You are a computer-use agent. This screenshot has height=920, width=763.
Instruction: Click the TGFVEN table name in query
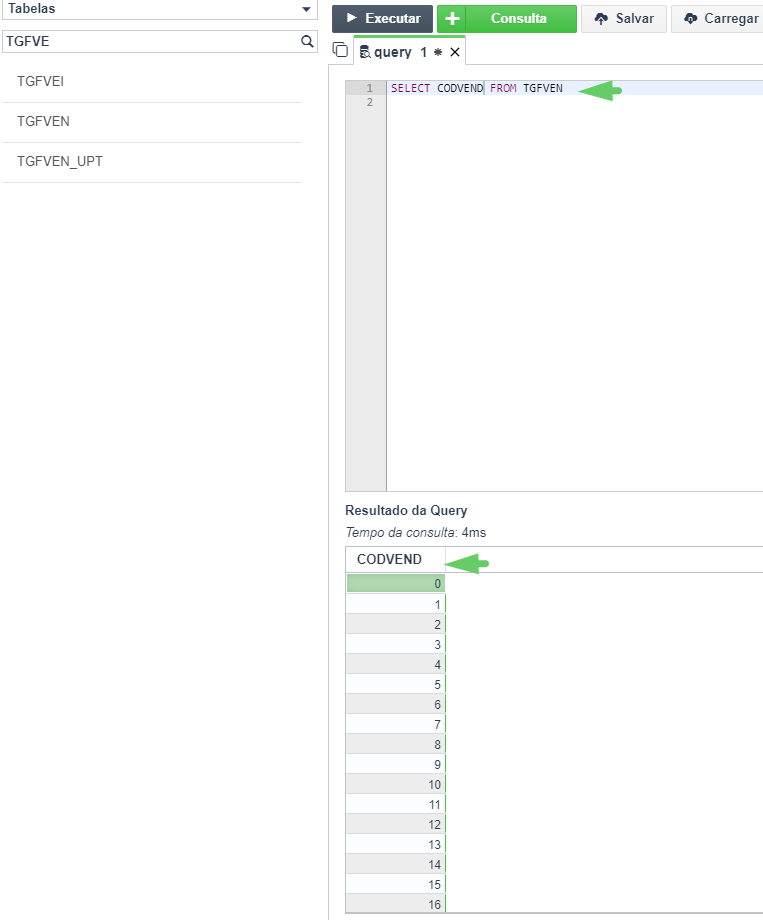click(x=543, y=88)
